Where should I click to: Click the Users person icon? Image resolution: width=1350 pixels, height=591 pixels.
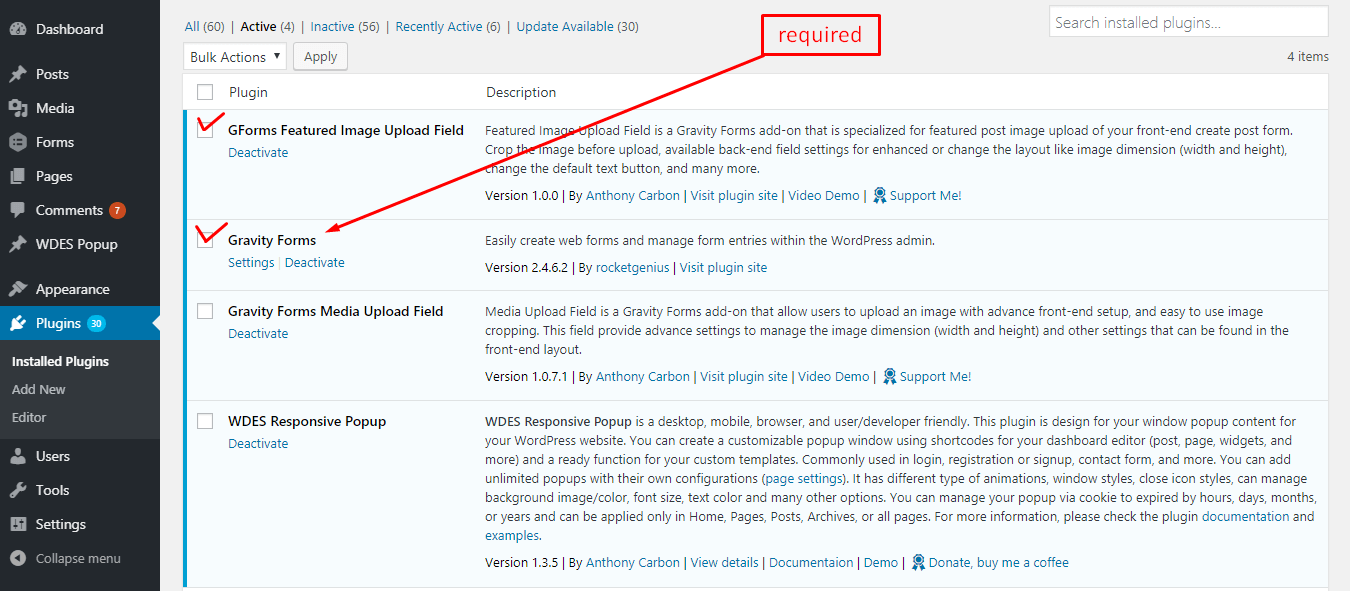tap(18, 456)
